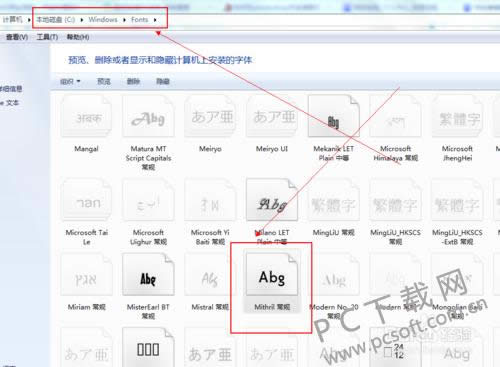This screenshot has height=367, width=500.
Task: Expand the arrow after 计算机 in breadcrumb
Action: tap(29, 20)
